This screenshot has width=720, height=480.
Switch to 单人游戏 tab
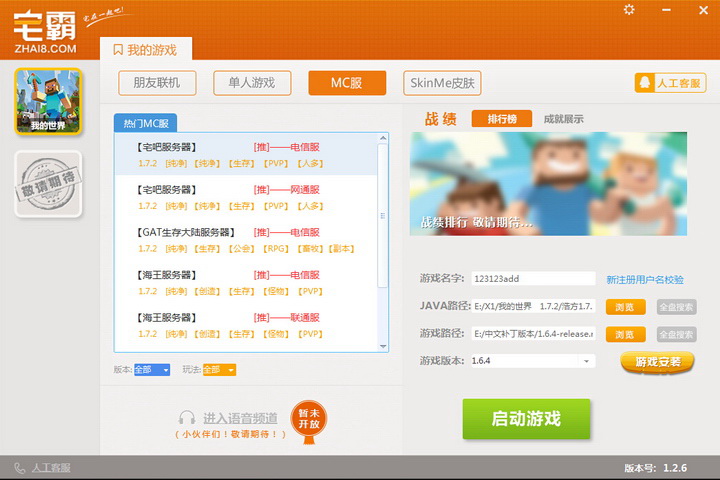click(252, 83)
